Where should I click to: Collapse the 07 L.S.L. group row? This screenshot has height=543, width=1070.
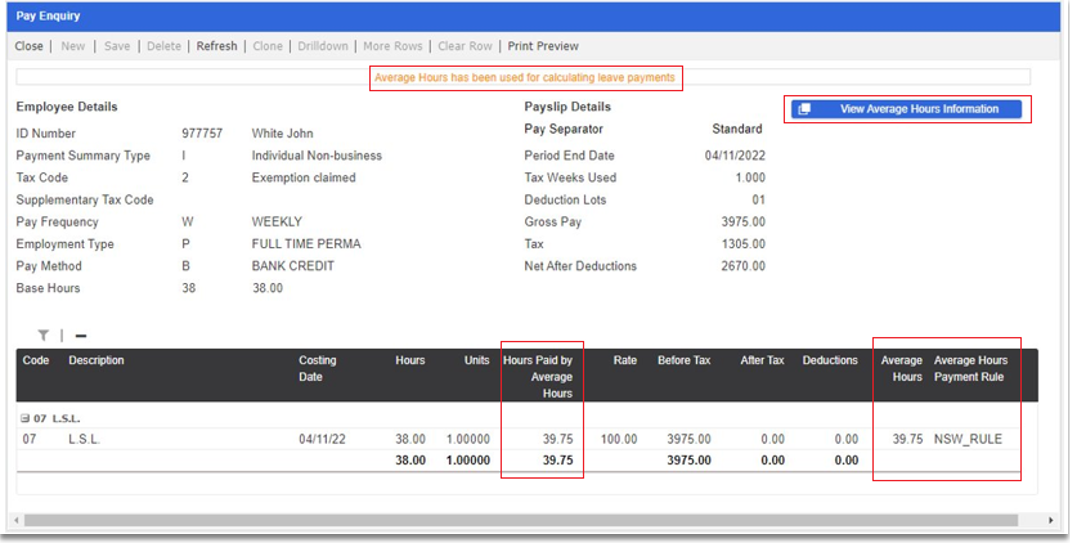click(x=25, y=418)
